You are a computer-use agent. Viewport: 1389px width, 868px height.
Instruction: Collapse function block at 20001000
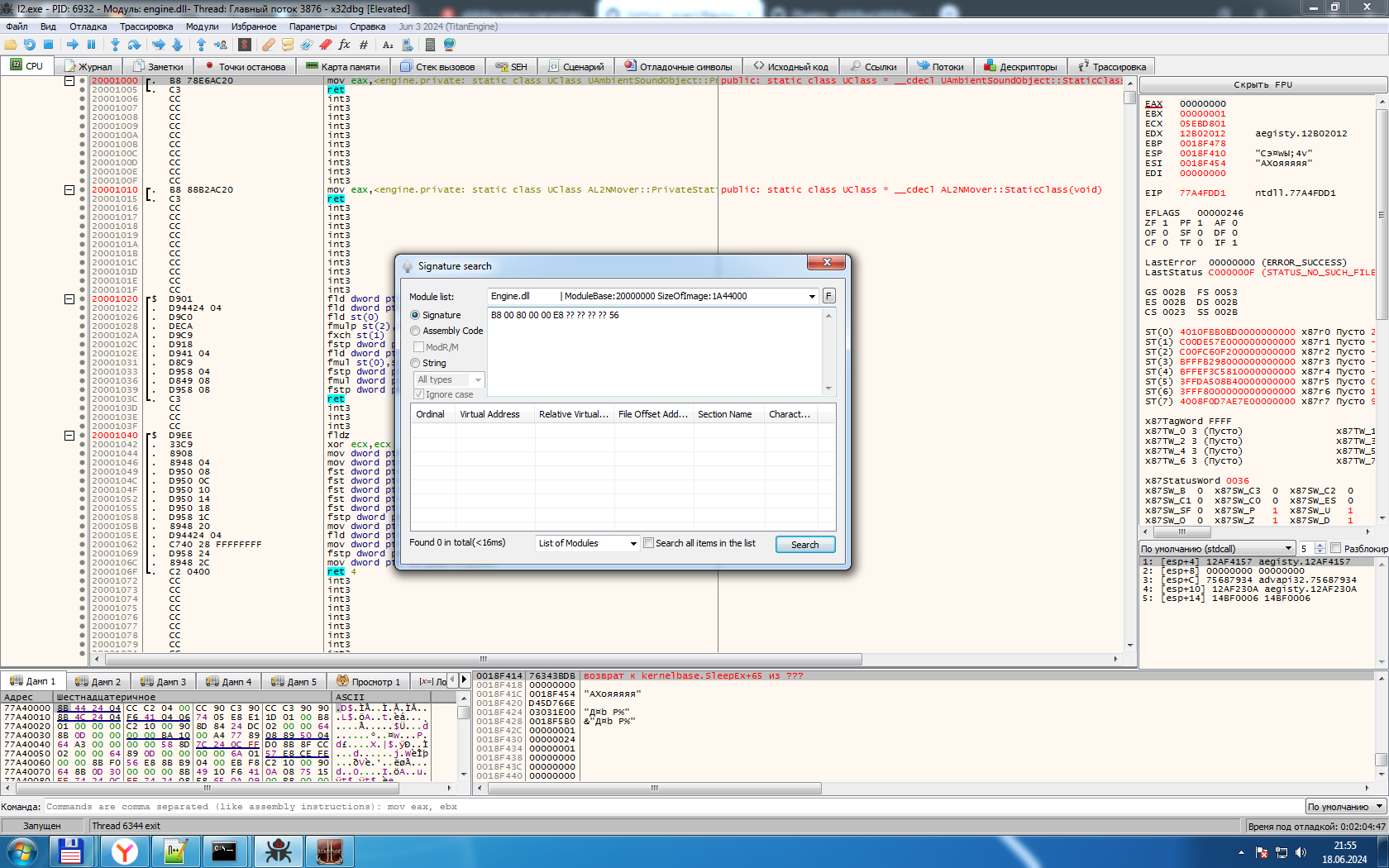click(69, 81)
